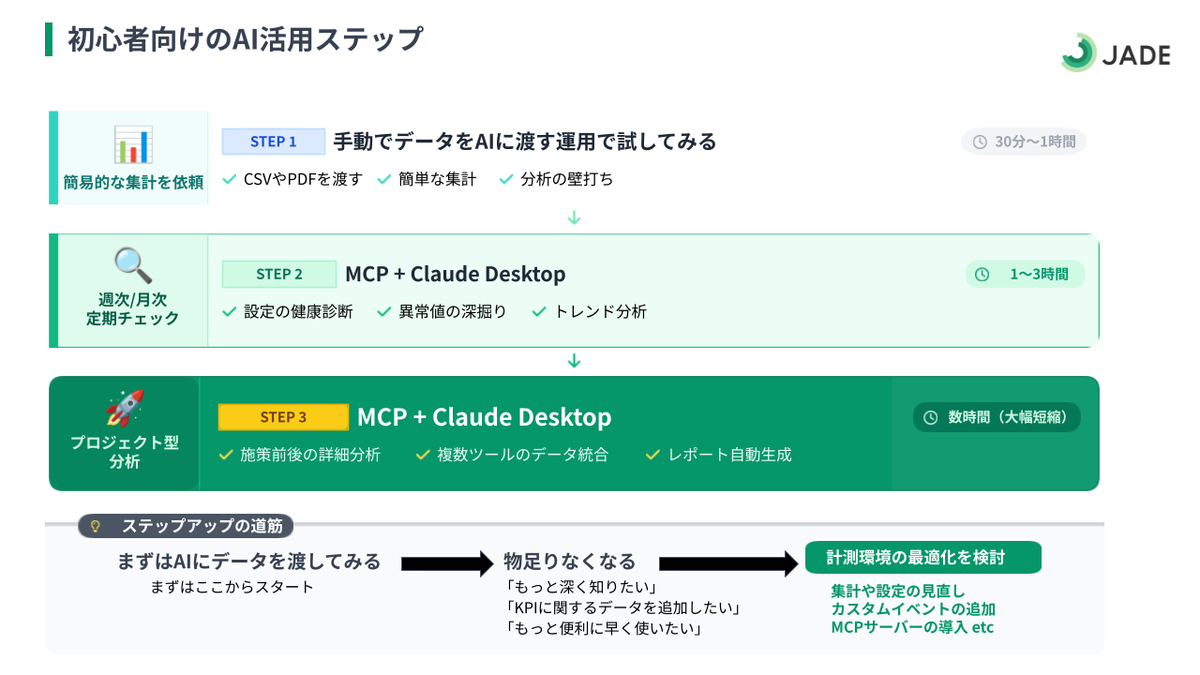The width and height of the screenshot is (1200, 675).
Task: Click the checkmark beside レポート自動生成
Action: (x=652, y=455)
